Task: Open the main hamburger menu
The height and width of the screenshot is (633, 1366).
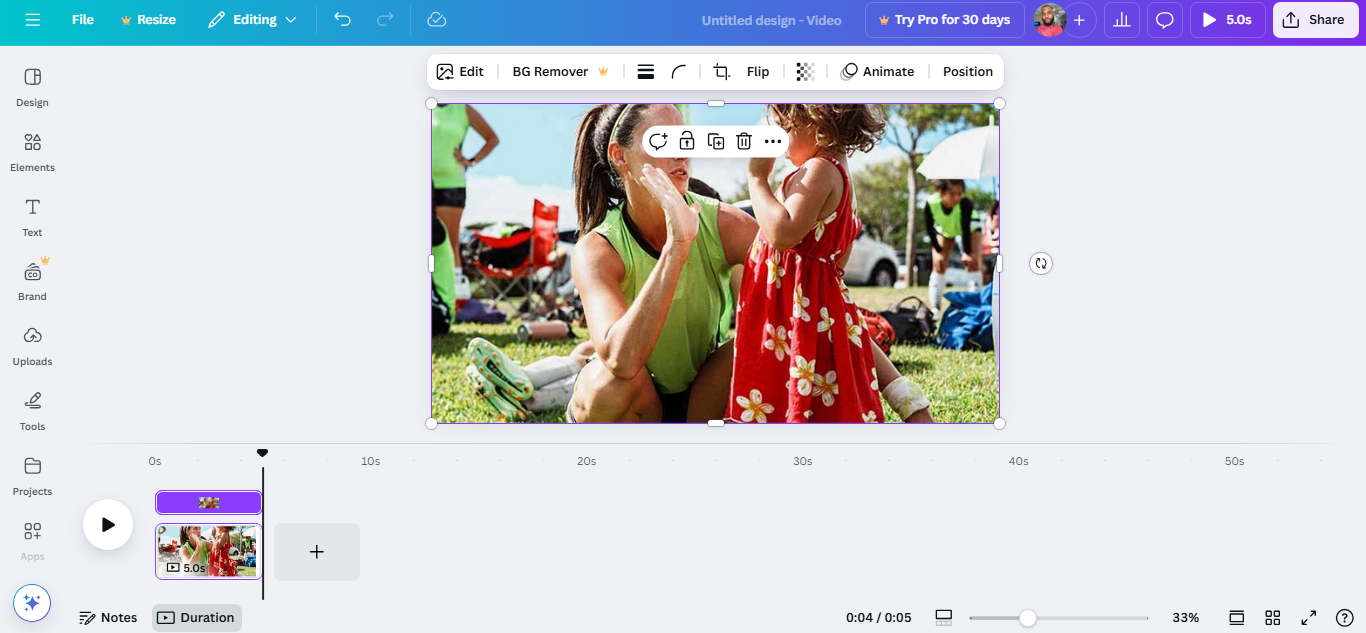Action: [x=33, y=19]
